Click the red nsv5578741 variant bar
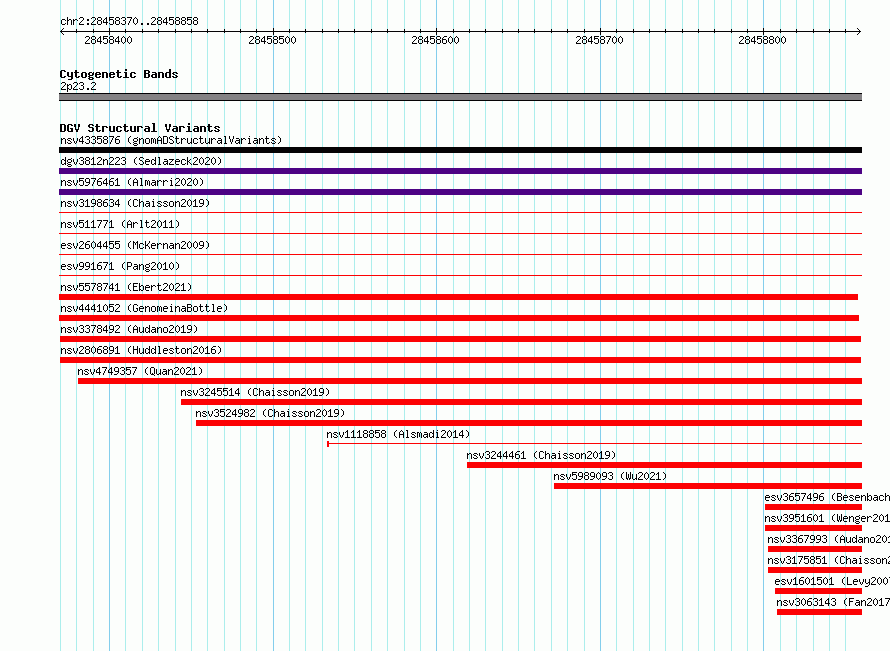 [459, 297]
